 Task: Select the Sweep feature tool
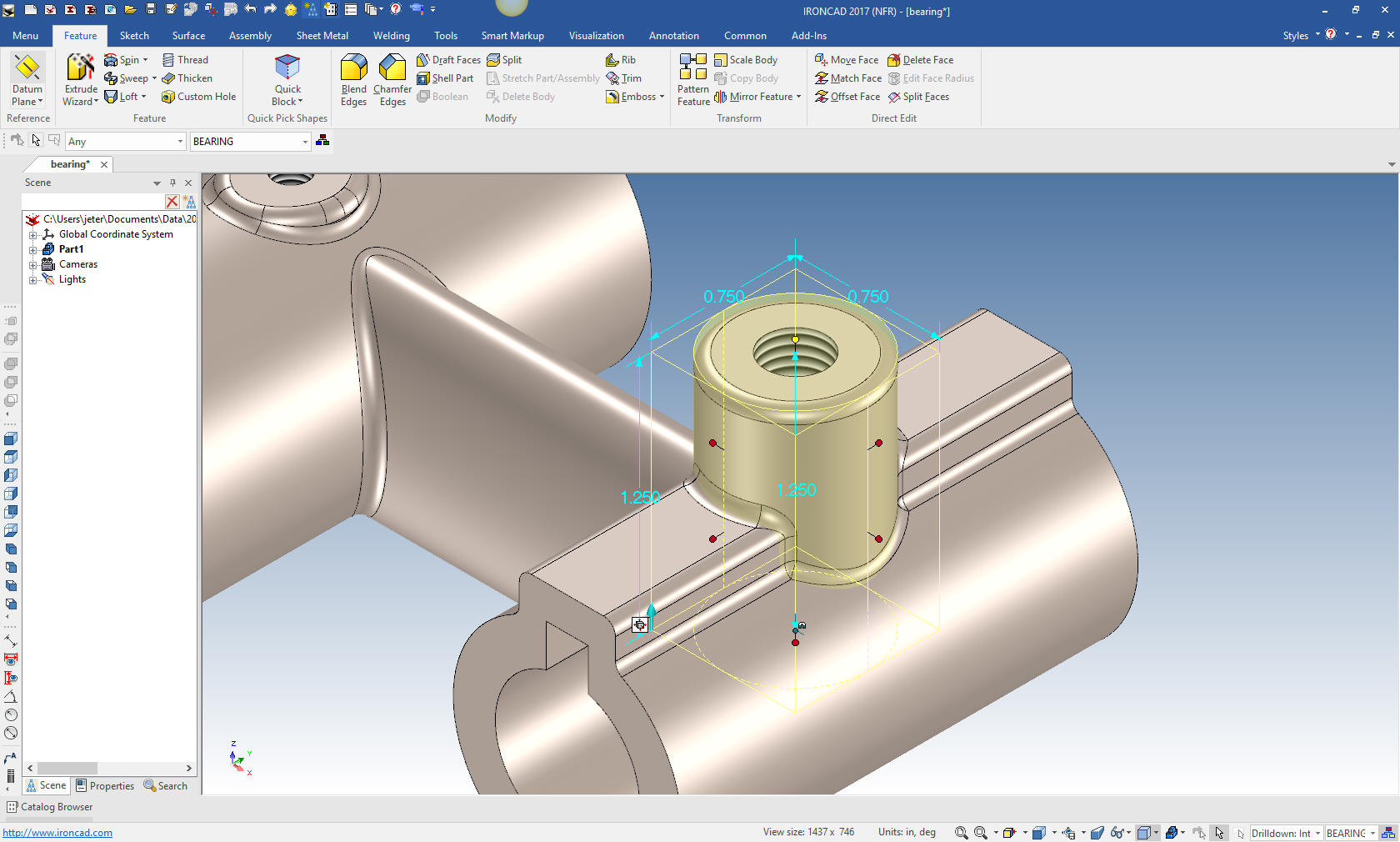point(130,78)
